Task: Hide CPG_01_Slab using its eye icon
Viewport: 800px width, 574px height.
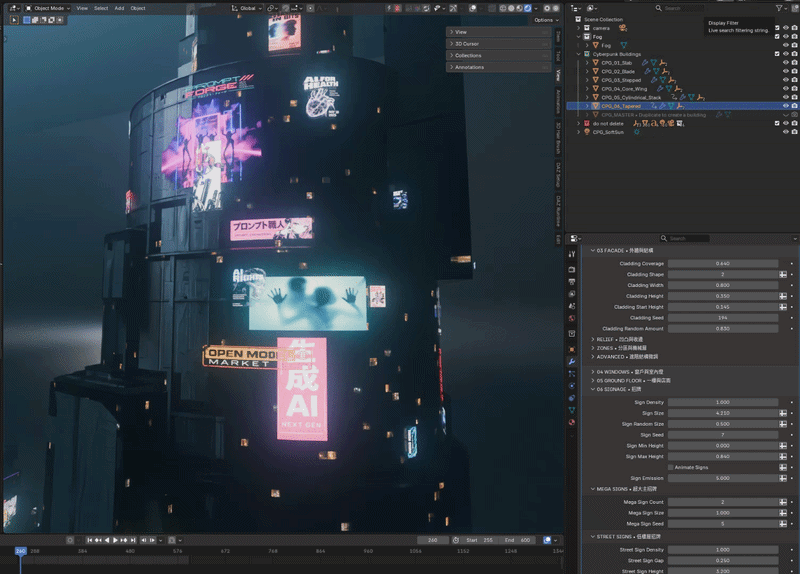Action: click(x=786, y=63)
